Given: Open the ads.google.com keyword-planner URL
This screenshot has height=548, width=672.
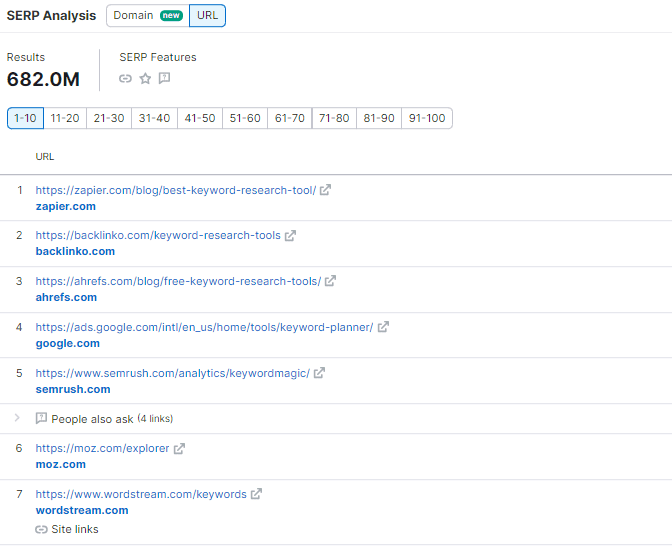Looking at the screenshot, I should (204, 327).
